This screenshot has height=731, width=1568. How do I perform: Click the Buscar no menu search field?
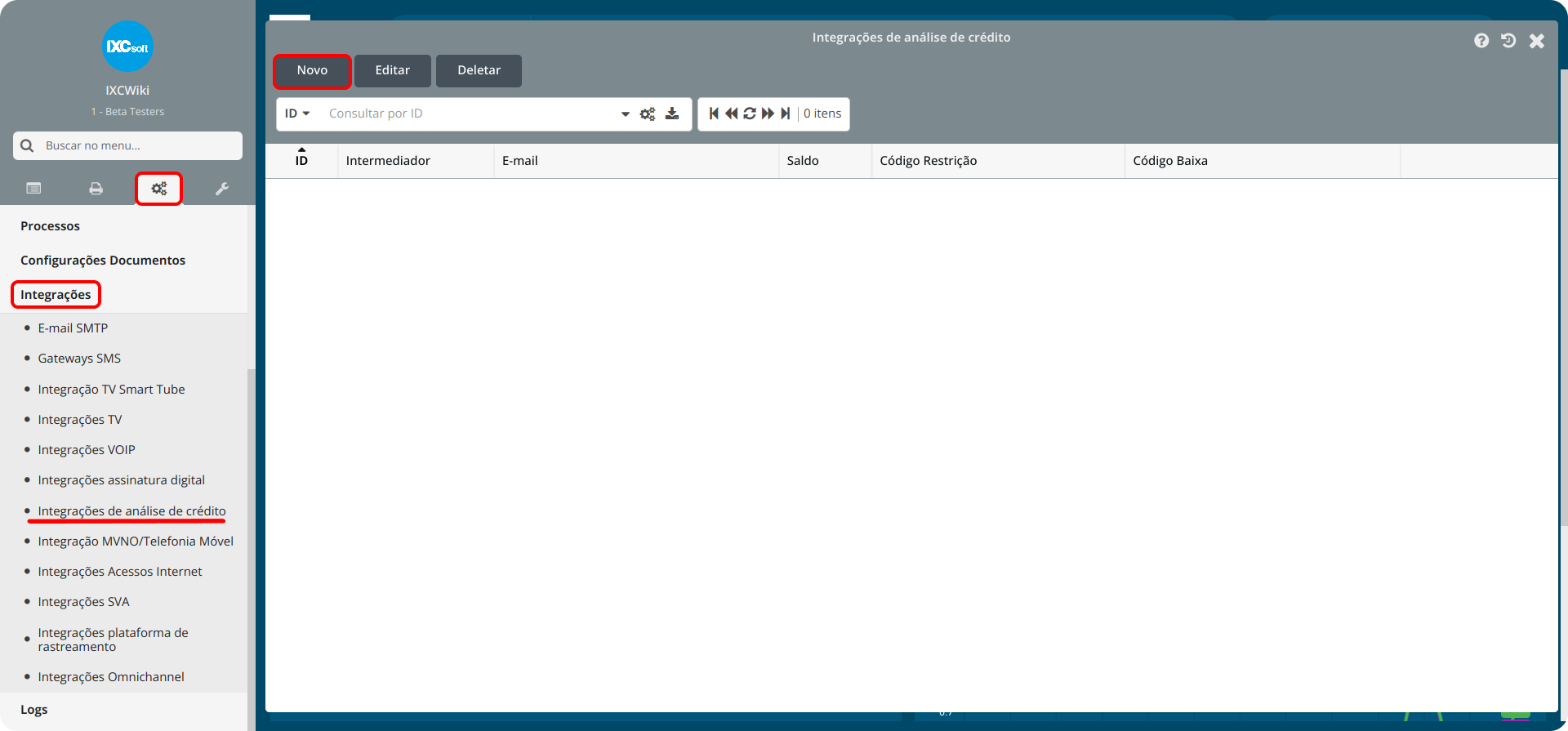click(x=127, y=145)
